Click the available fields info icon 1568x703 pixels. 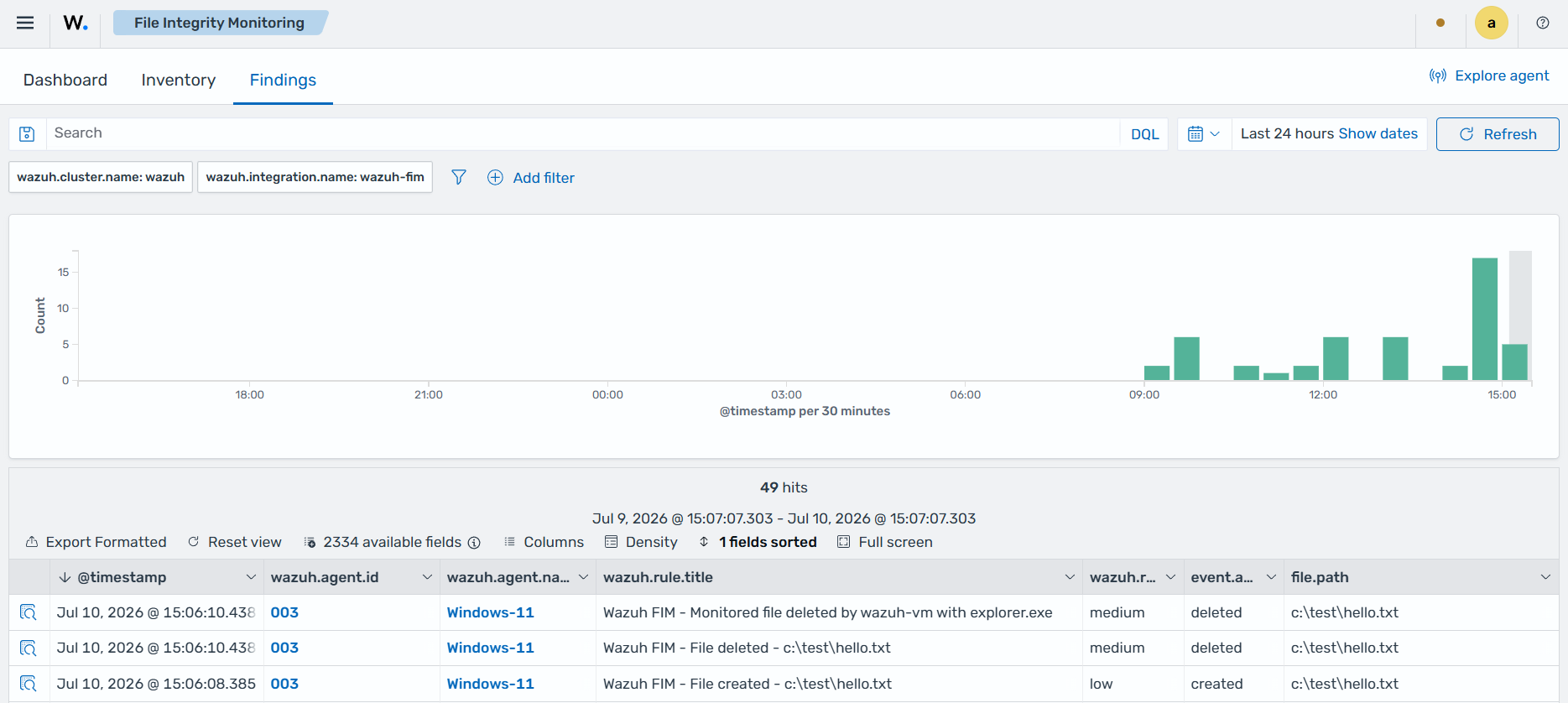click(474, 543)
